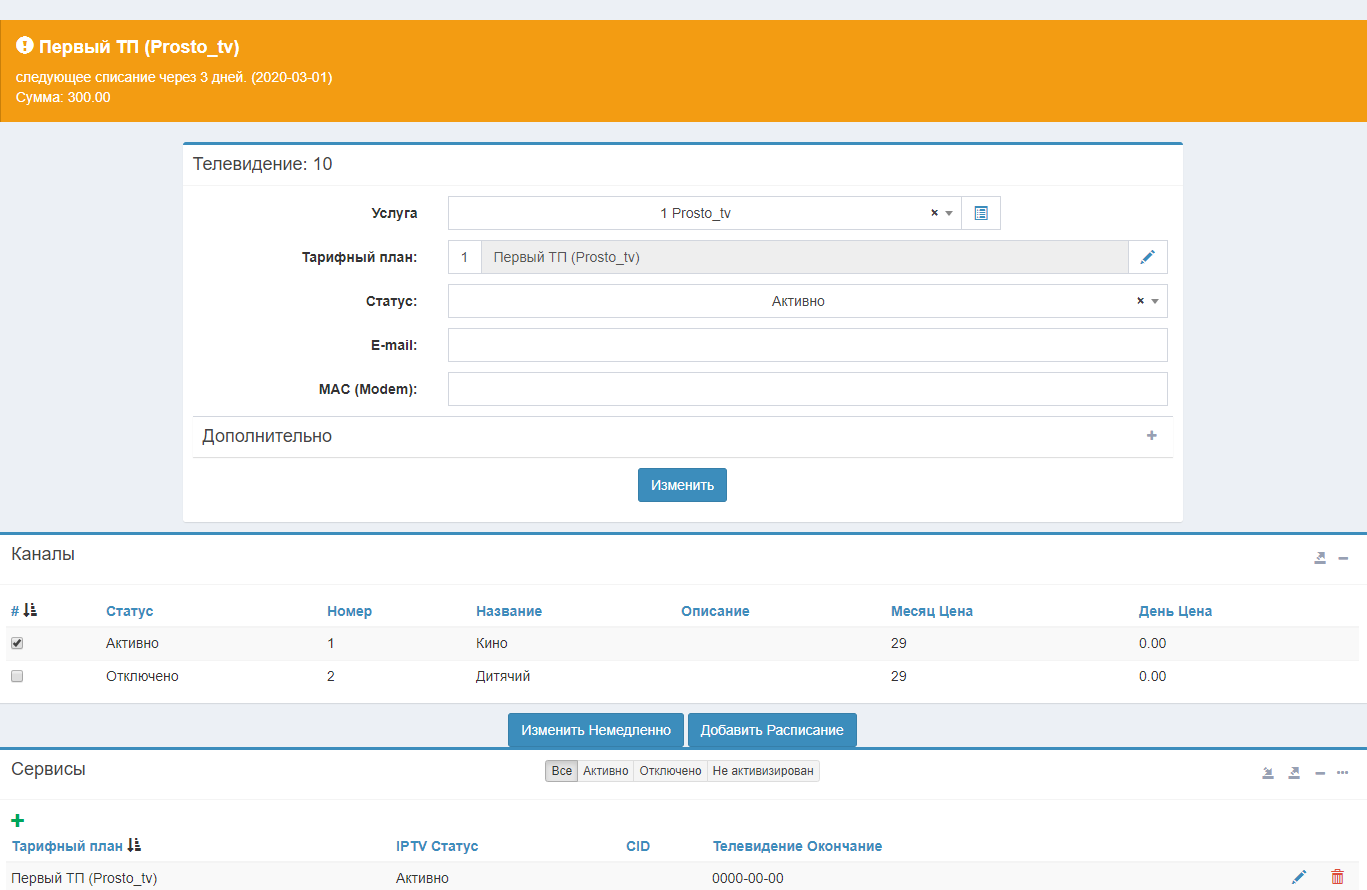Open the service list icon beside Услуга
This screenshot has width=1367, height=890.
tap(980, 213)
